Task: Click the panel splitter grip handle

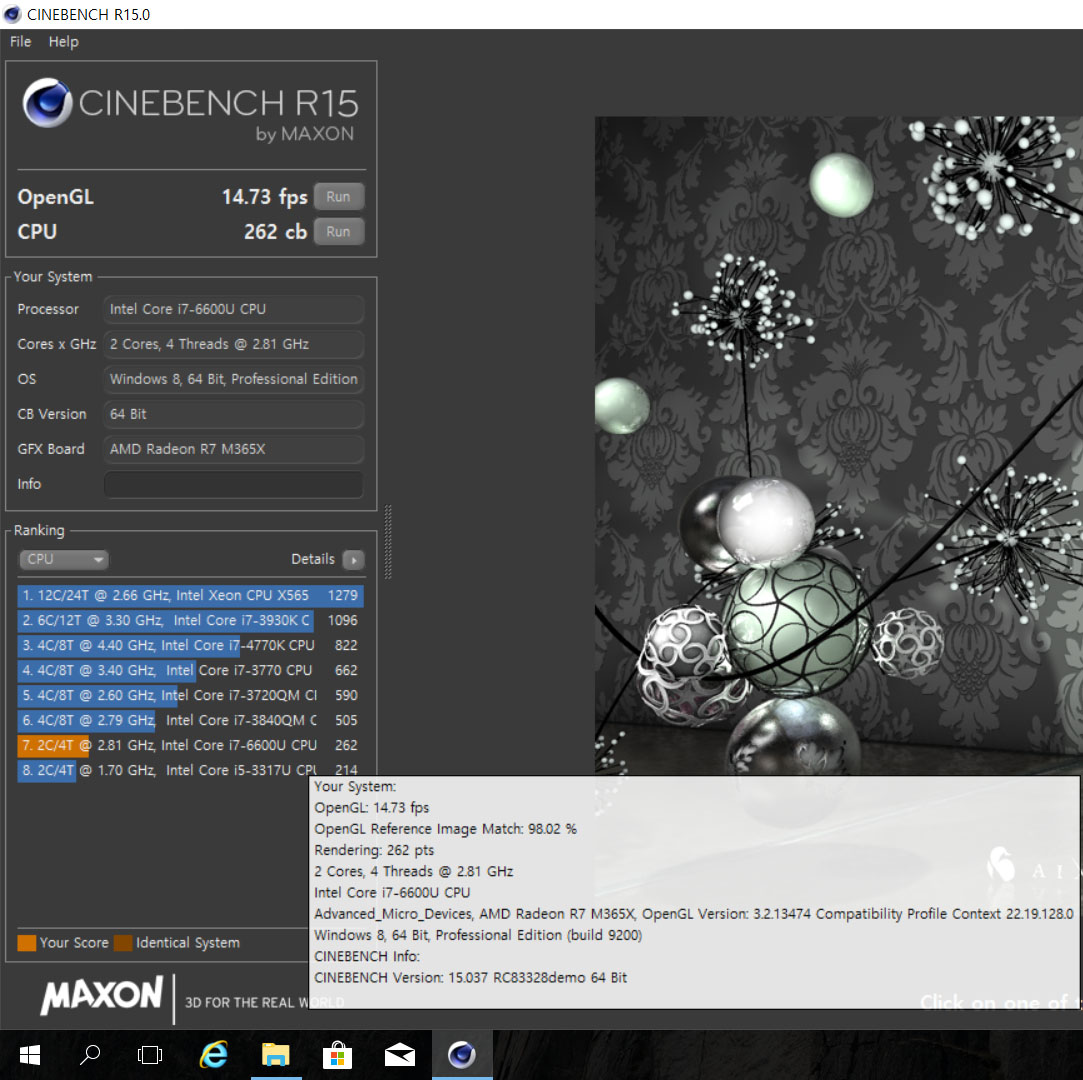Action: 387,542
